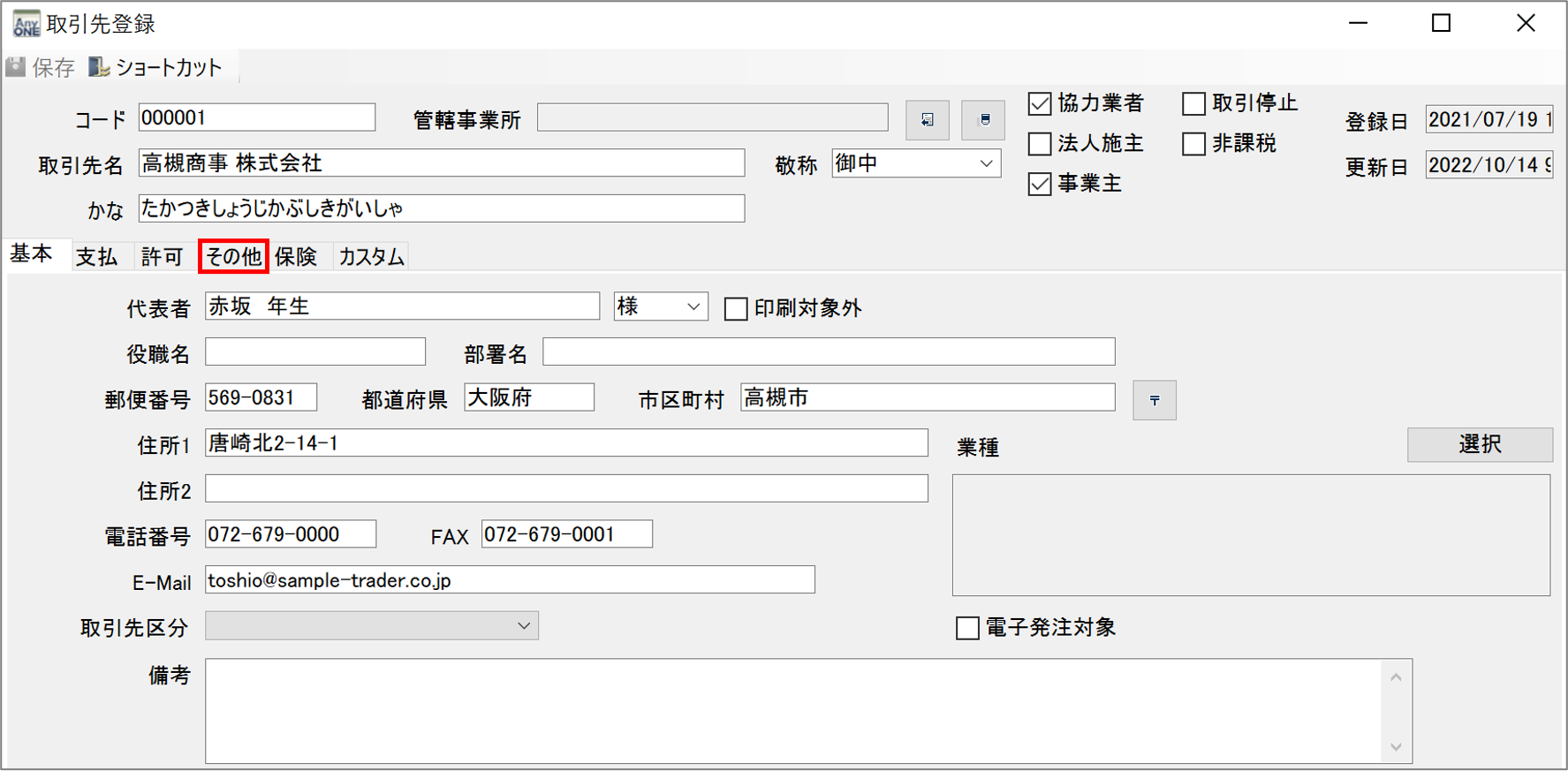Open the 支払 tab

tap(96, 256)
